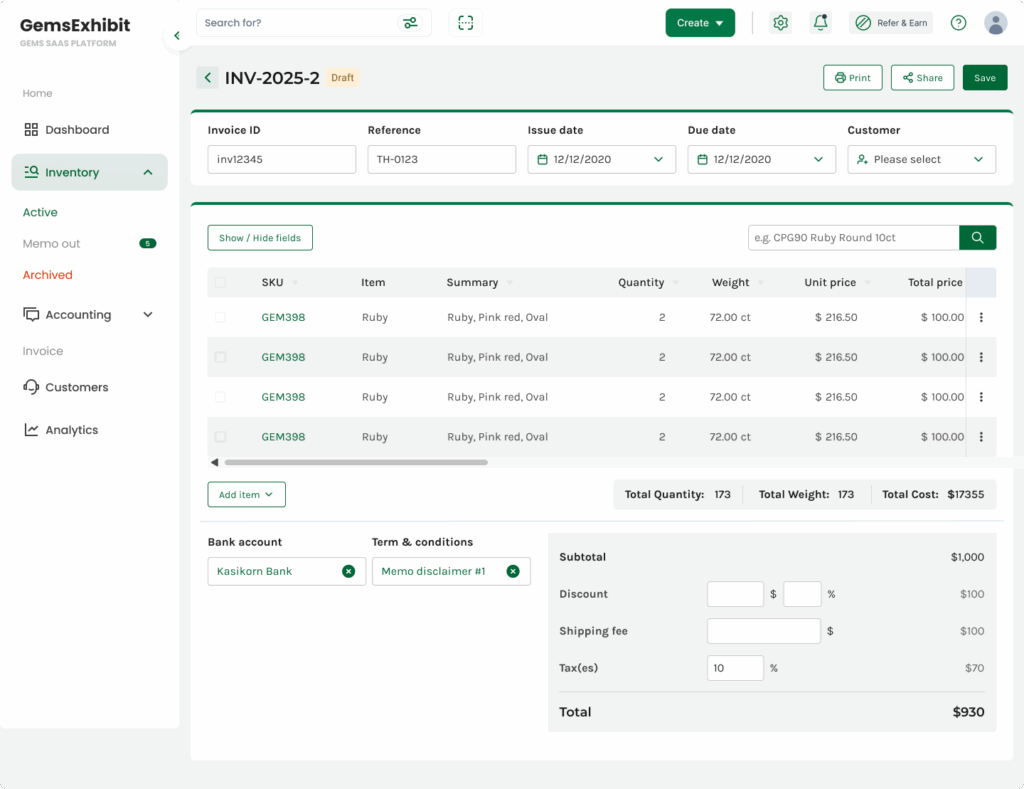
Task: Select all rows with header checkbox
Action: click(x=220, y=283)
